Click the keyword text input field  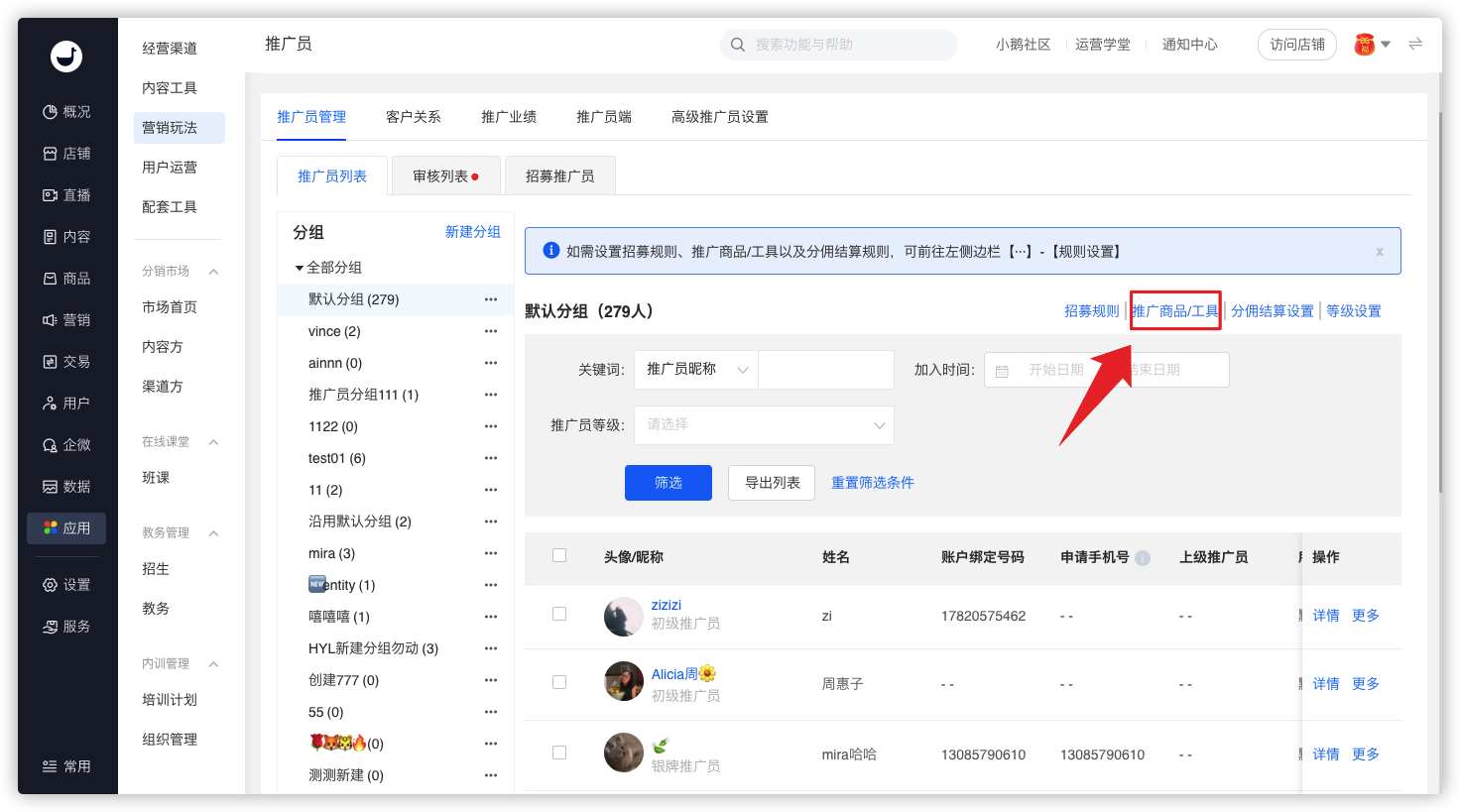click(x=826, y=370)
